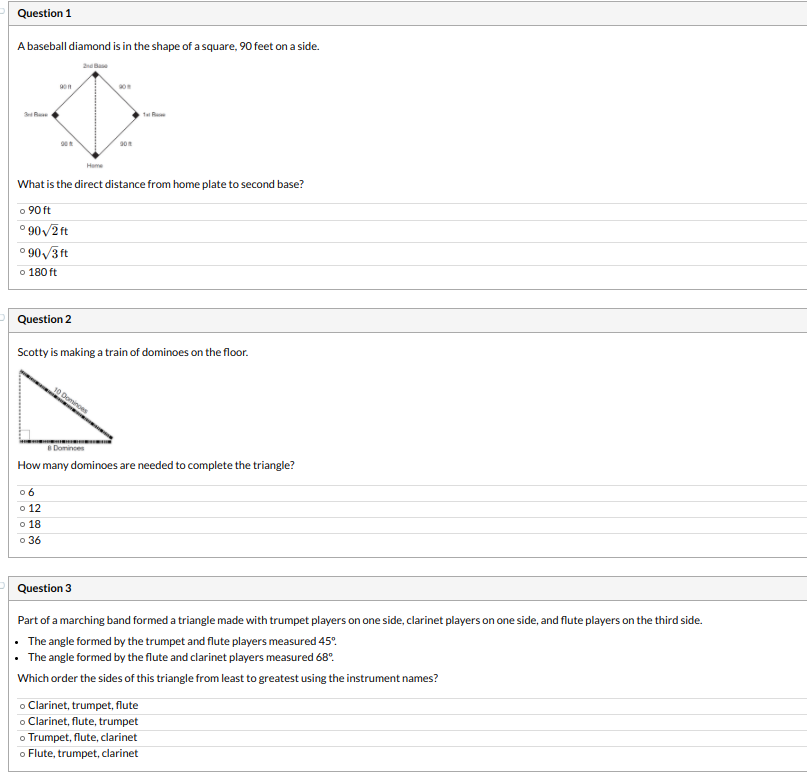The image size is (807, 783).
Task: Select 36 as the dominoes count
Action: click(22, 539)
